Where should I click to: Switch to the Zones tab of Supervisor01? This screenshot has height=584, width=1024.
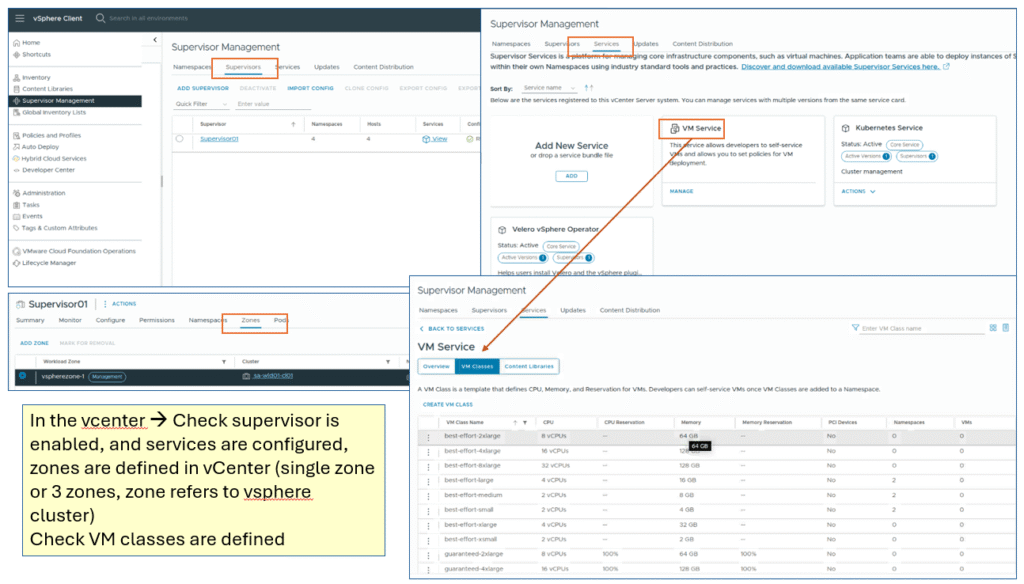point(250,320)
